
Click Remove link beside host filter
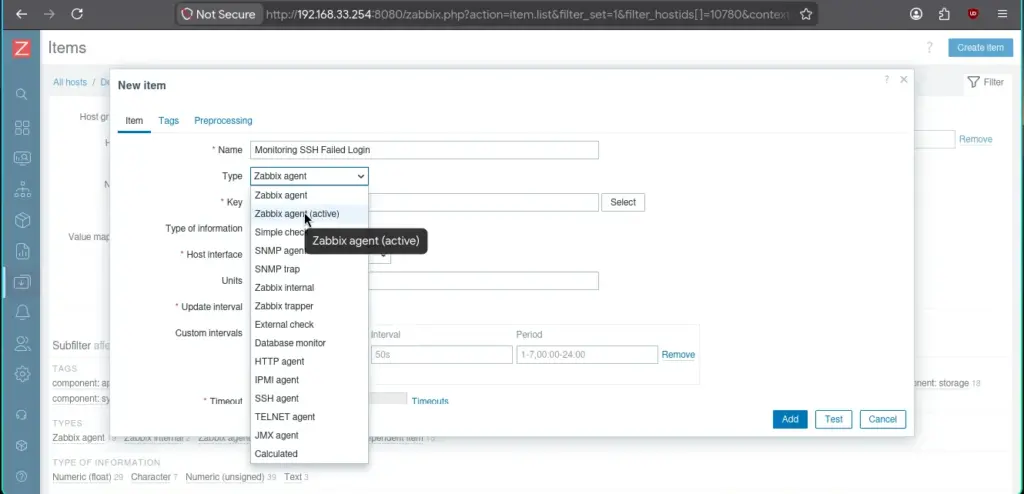click(x=975, y=139)
